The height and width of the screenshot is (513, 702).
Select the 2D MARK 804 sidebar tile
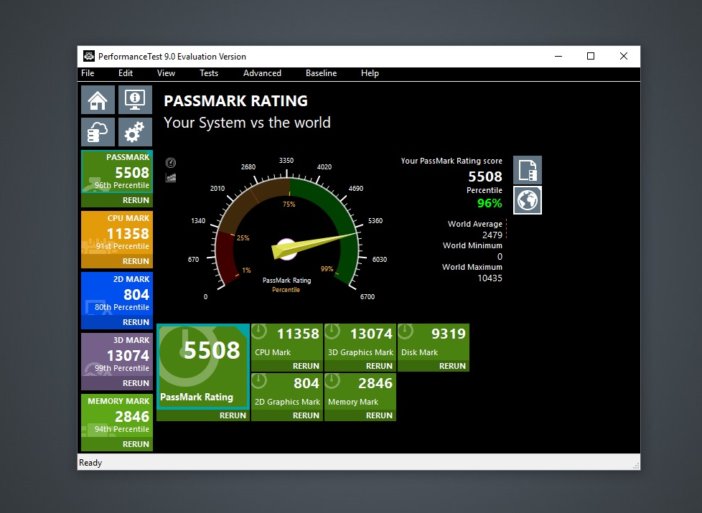[x=117, y=294]
